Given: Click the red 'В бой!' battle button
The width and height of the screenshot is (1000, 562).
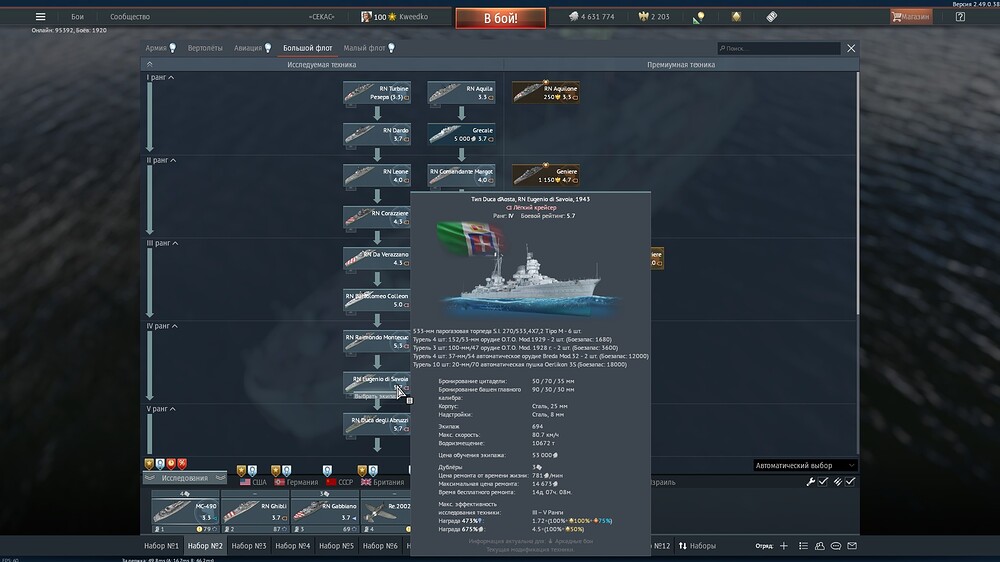Looking at the screenshot, I should point(500,18).
